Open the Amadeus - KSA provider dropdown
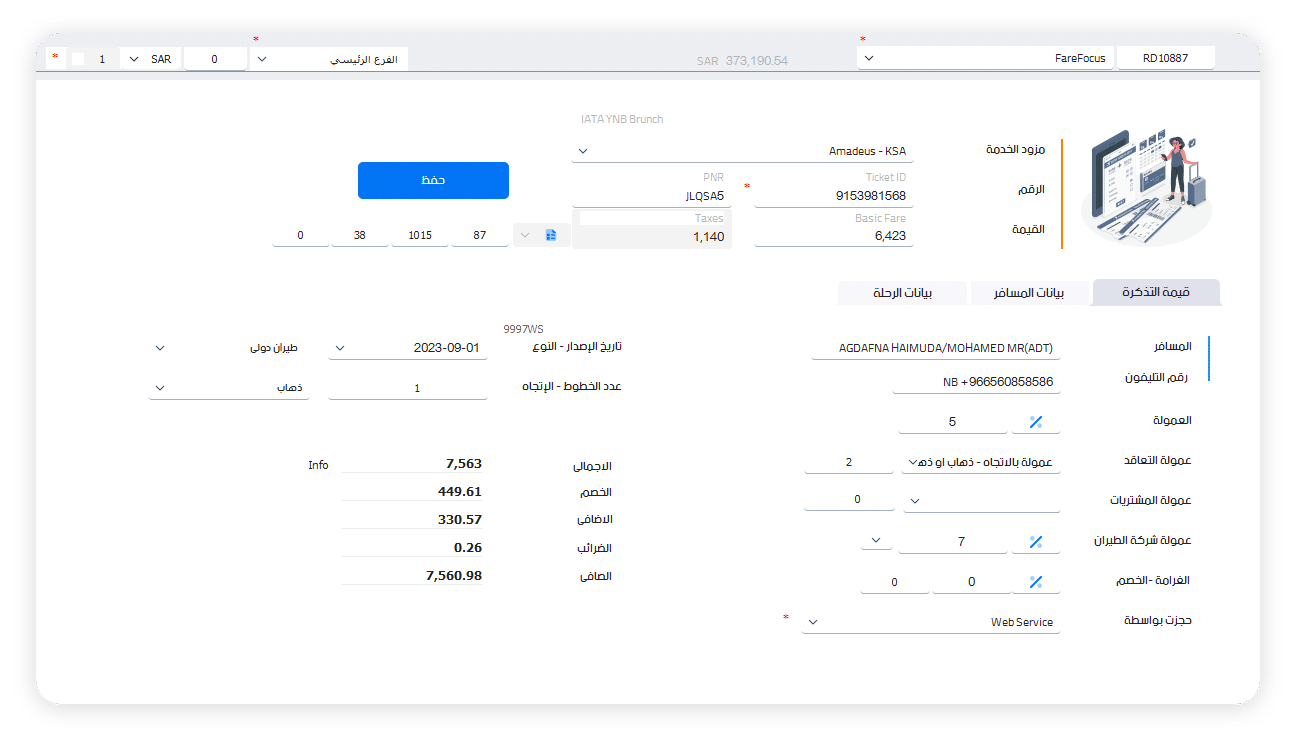Image resolution: width=1296 pixels, height=743 pixels. pyautogui.click(x=742, y=151)
